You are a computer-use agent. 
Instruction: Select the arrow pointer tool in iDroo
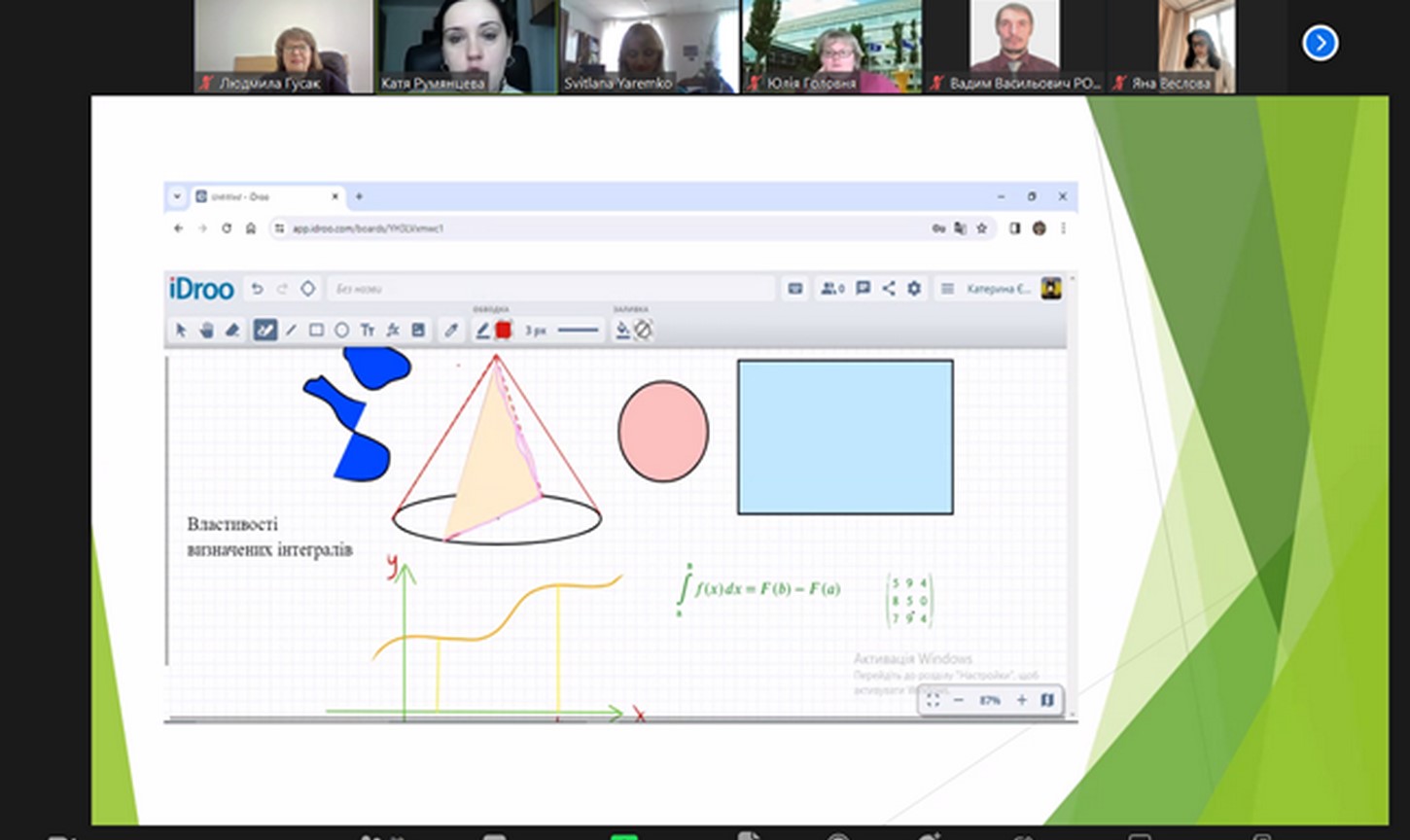click(x=181, y=331)
